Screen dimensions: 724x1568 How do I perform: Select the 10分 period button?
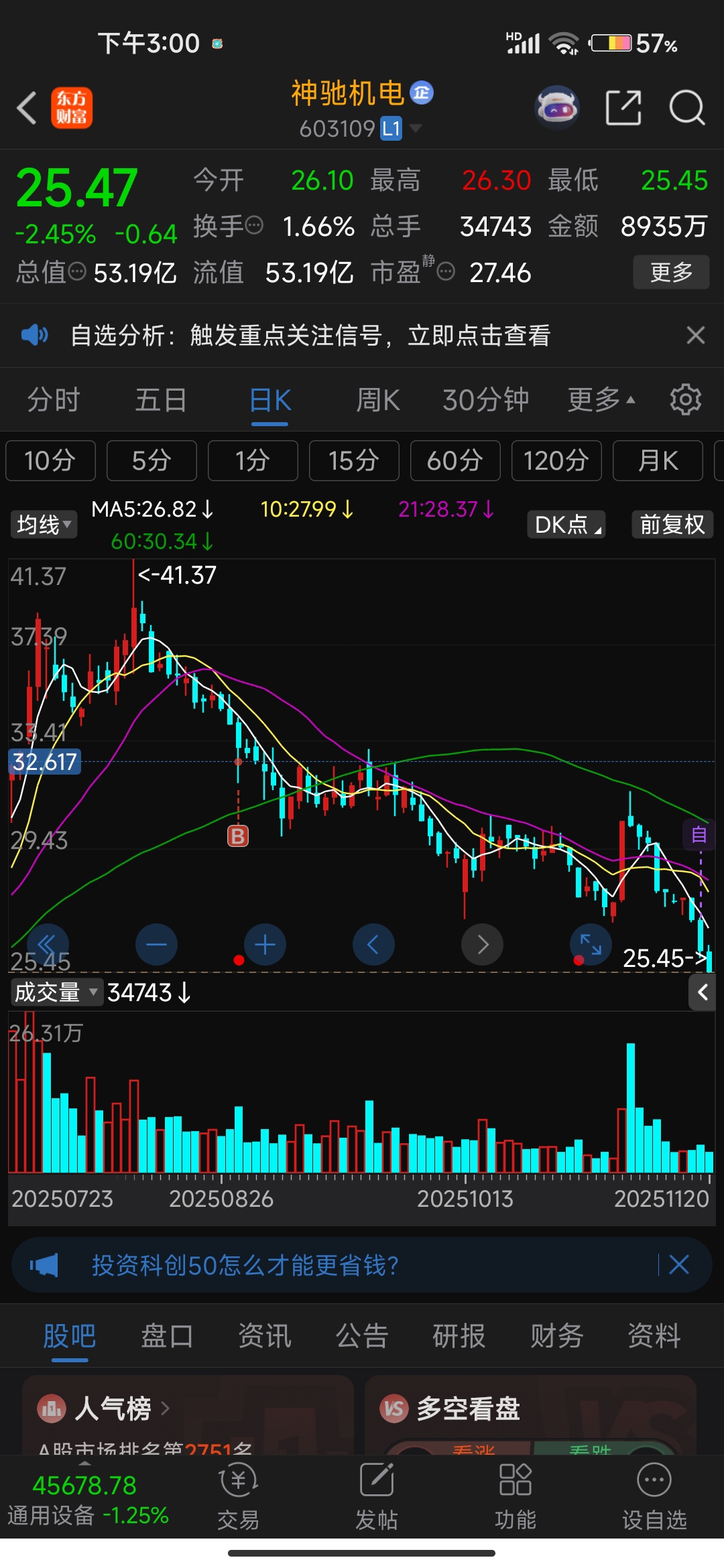pos(50,461)
